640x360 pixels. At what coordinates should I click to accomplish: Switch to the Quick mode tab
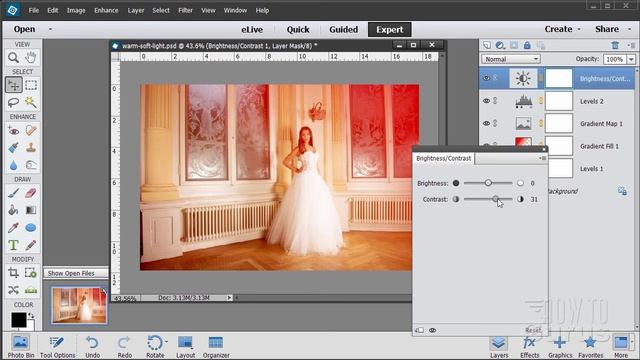point(298,29)
